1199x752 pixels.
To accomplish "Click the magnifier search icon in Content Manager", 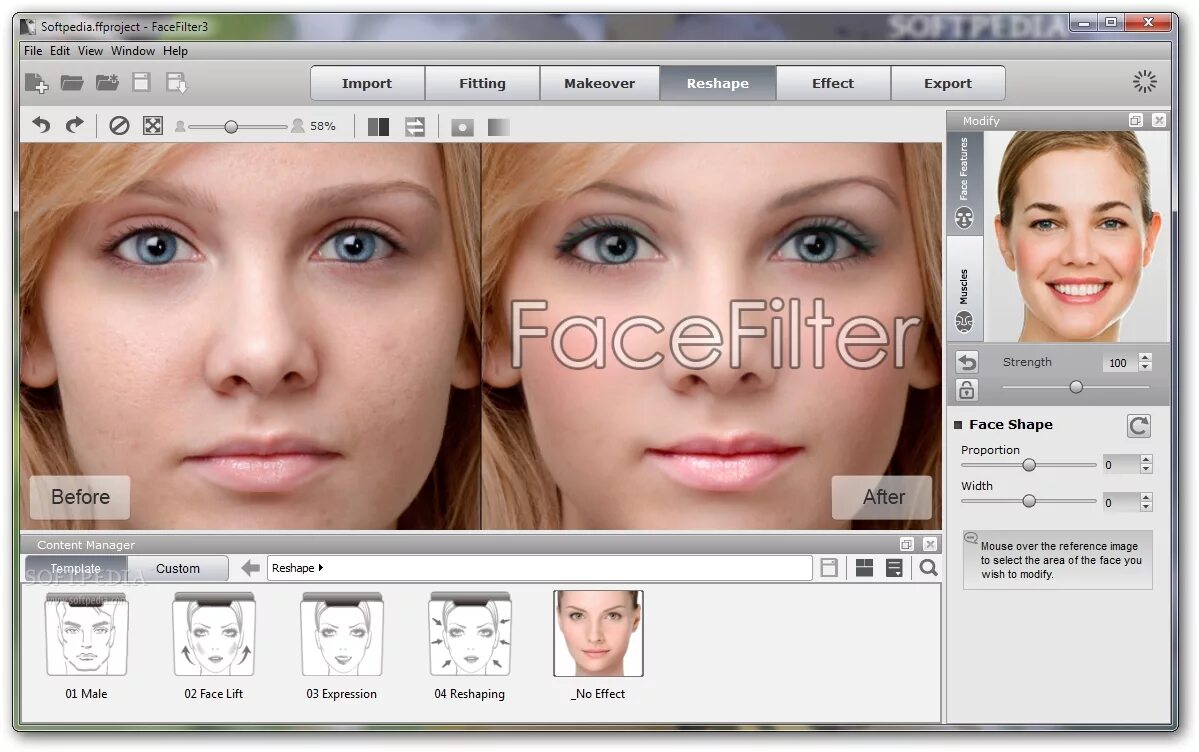I will [x=928, y=568].
